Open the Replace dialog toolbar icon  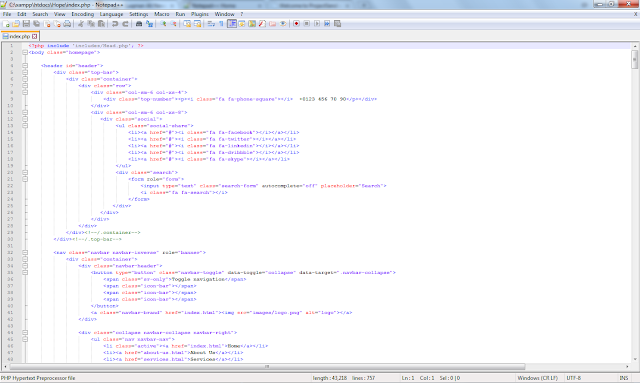click(150, 24)
